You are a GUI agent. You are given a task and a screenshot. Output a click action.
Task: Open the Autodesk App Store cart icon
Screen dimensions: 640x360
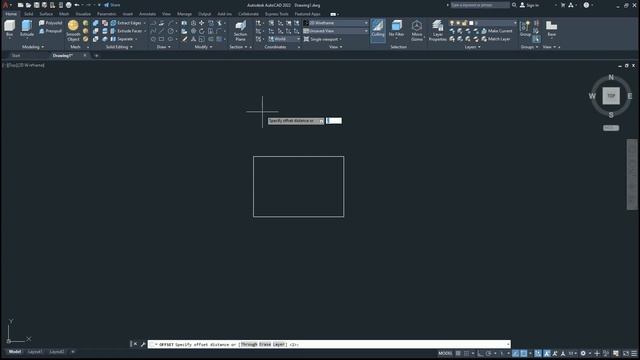[563, 5]
